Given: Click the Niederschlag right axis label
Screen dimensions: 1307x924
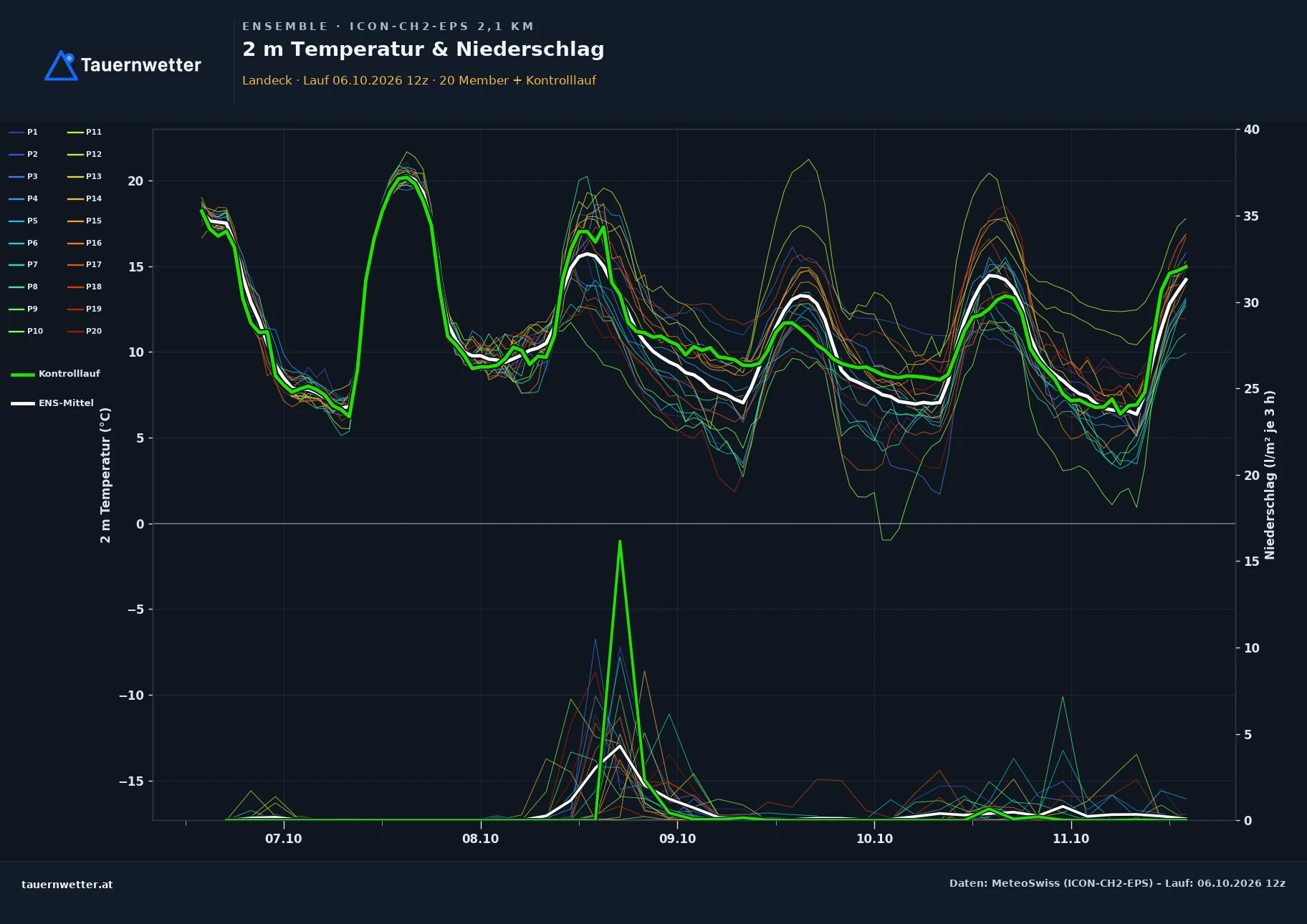Looking at the screenshot, I should click(1270, 475).
